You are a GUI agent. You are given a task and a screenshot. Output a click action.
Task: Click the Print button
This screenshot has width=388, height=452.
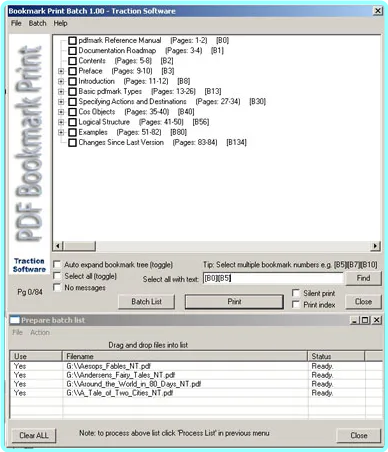point(234,302)
